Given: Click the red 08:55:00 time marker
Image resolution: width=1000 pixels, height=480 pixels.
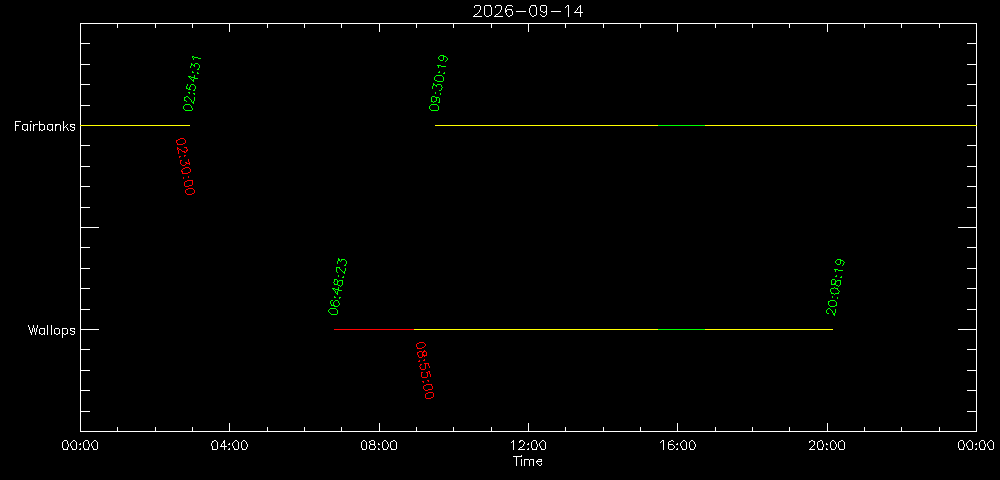Looking at the screenshot, I should point(425,371).
